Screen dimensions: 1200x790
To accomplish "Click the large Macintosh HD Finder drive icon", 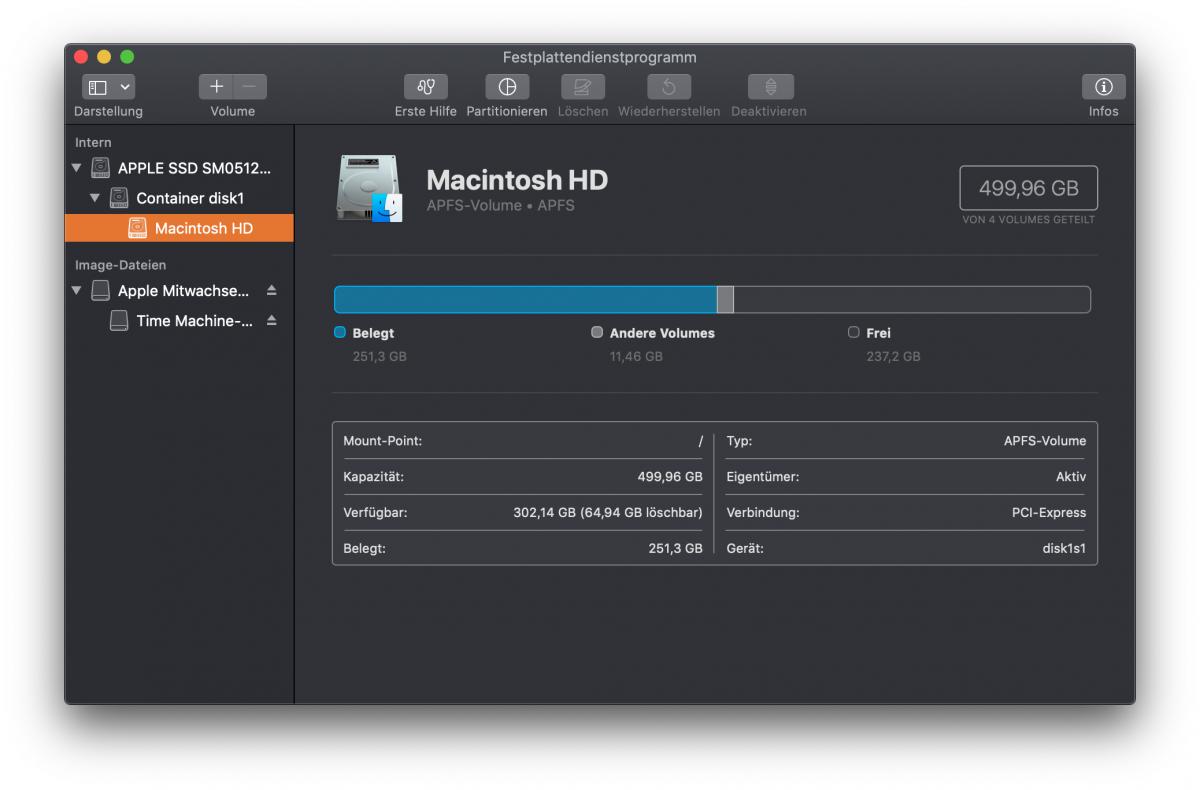I will coord(369,188).
